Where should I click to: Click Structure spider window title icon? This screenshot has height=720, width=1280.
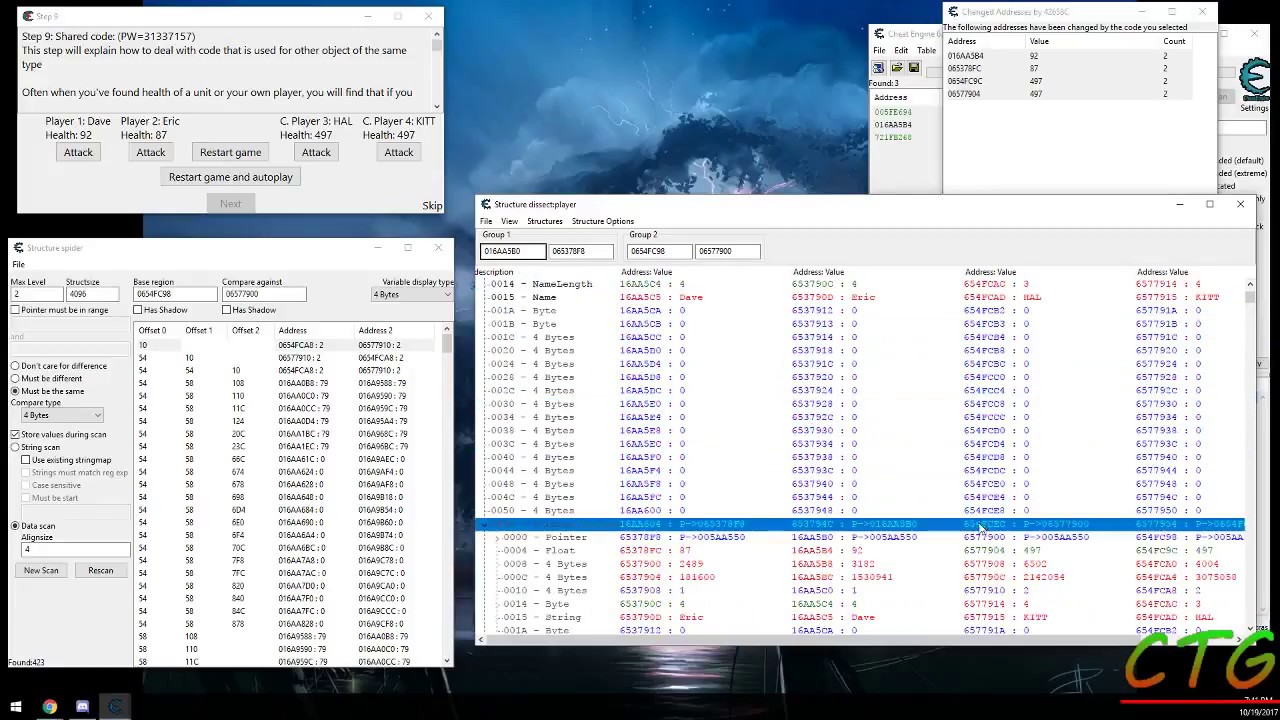18,248
